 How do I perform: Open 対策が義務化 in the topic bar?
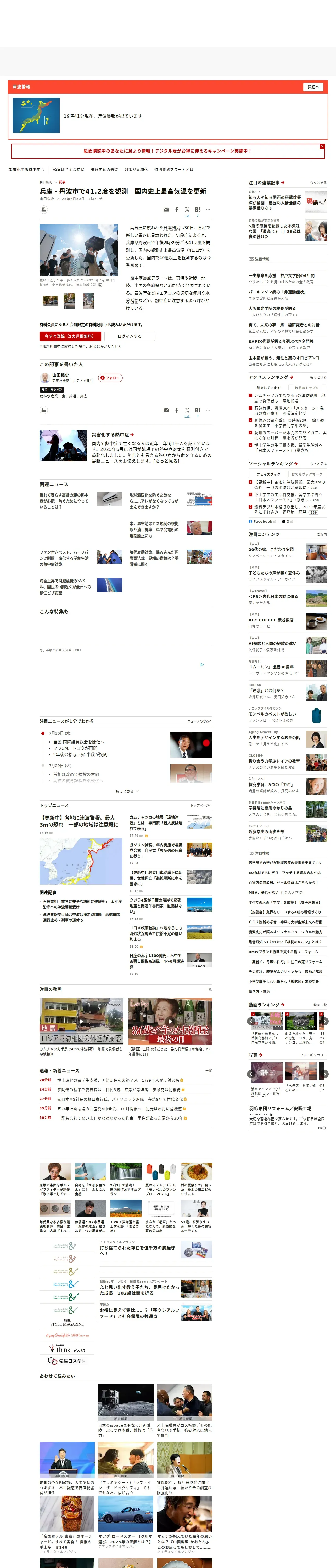point(136,170)
